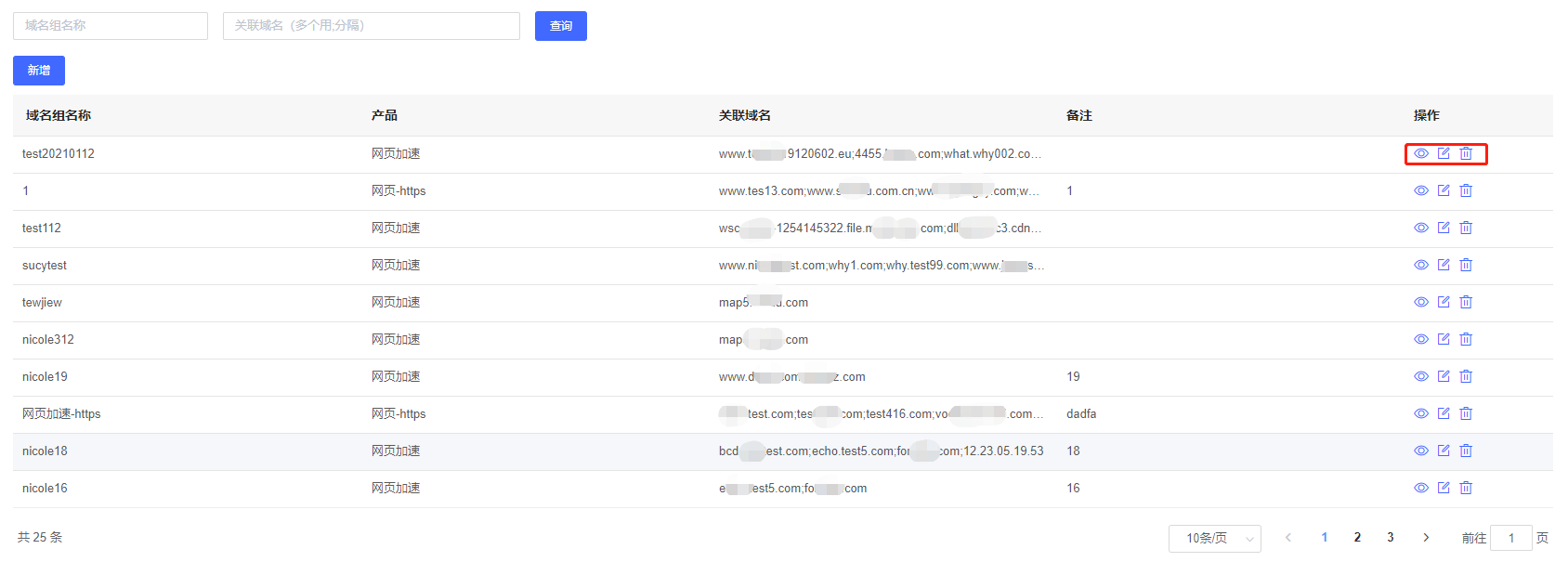Image resolution: width=1568 pixels, height=562 pixels.
Task: Edit domain group named 1 with 网页-https
Action: 1444,190
